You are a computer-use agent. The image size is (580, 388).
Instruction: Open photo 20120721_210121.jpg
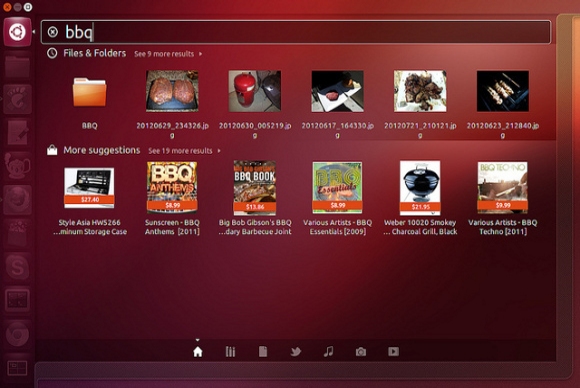(420, 105)
